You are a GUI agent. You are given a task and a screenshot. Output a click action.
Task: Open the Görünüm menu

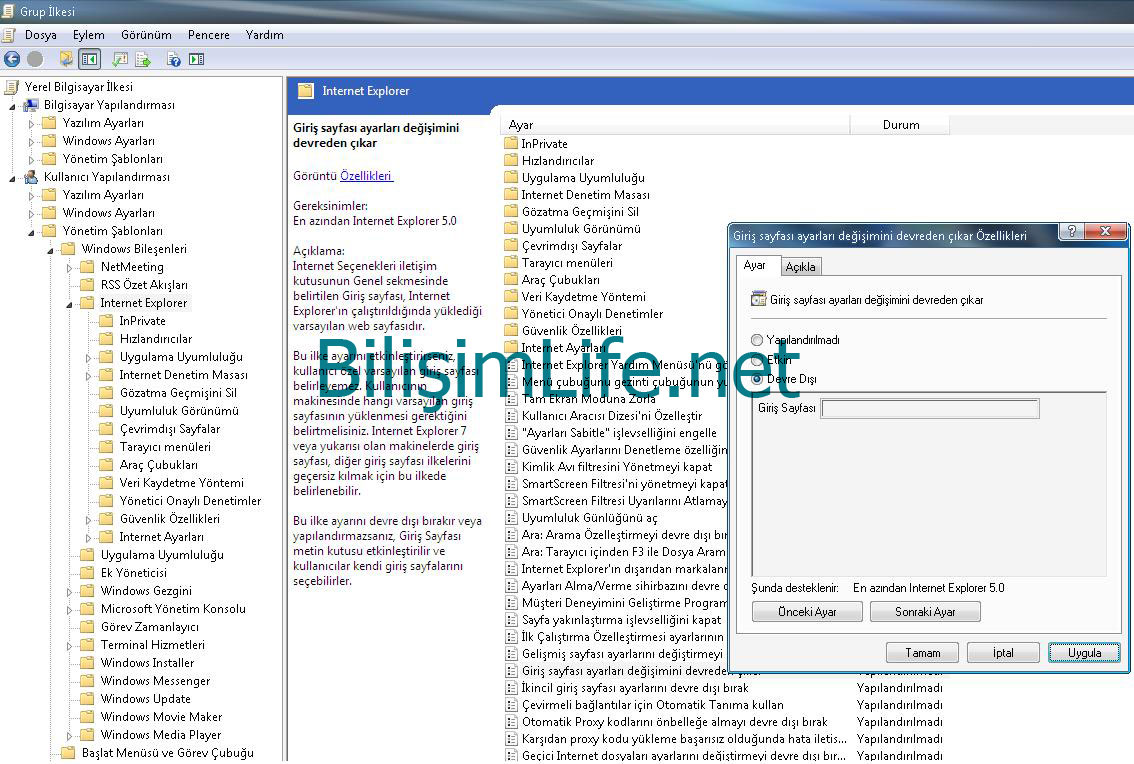coord(146,35)
